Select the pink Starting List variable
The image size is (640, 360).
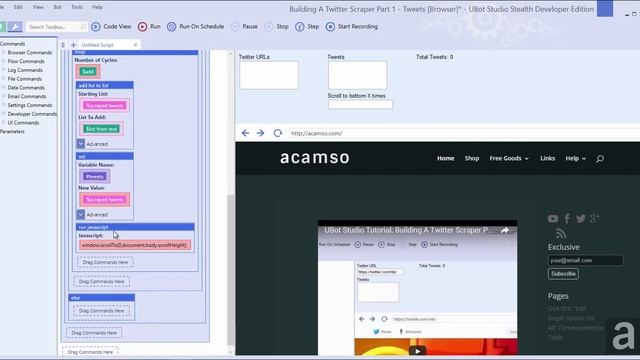coord(105,106)
